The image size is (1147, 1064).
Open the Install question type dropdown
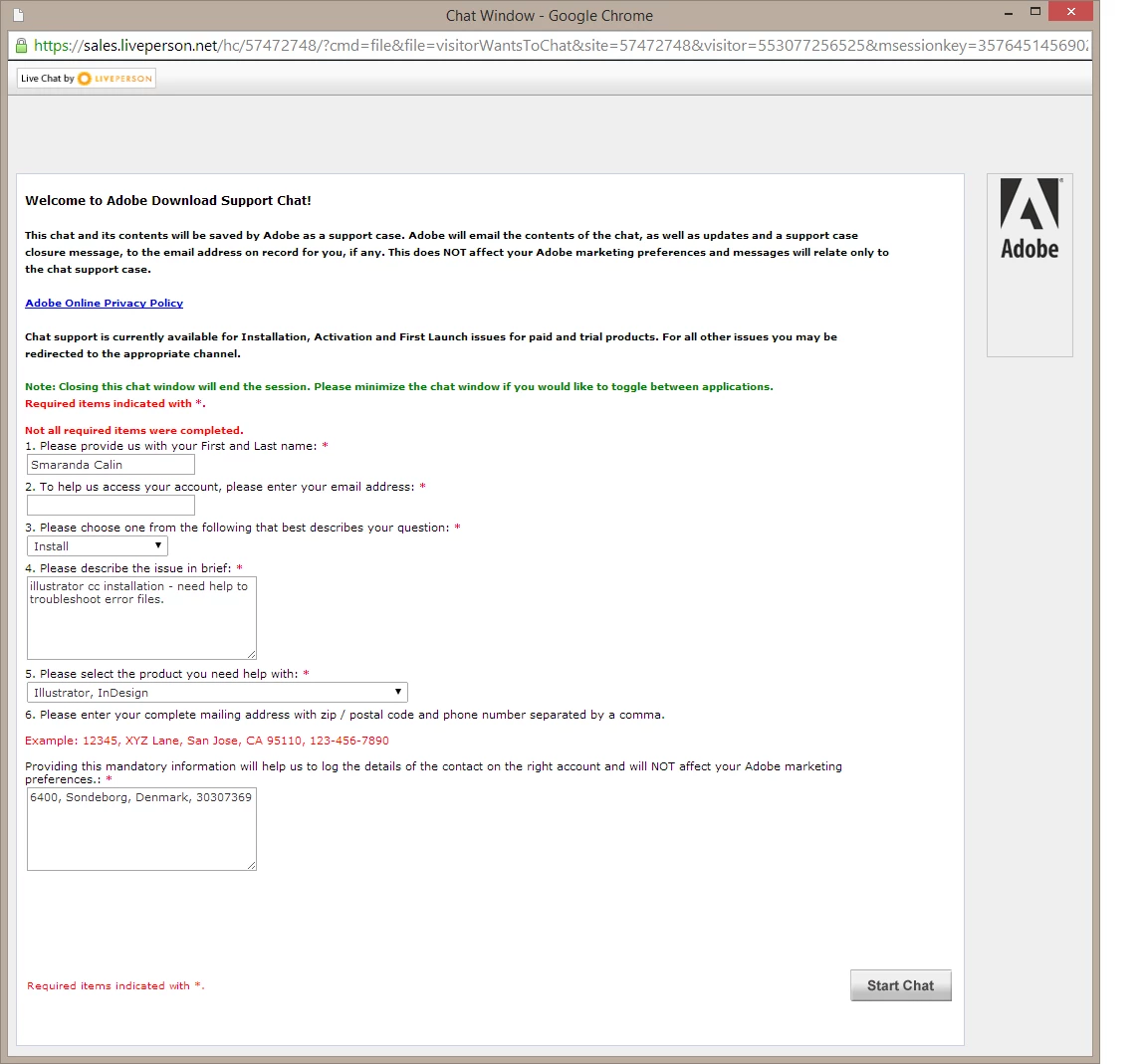(98, 546)
